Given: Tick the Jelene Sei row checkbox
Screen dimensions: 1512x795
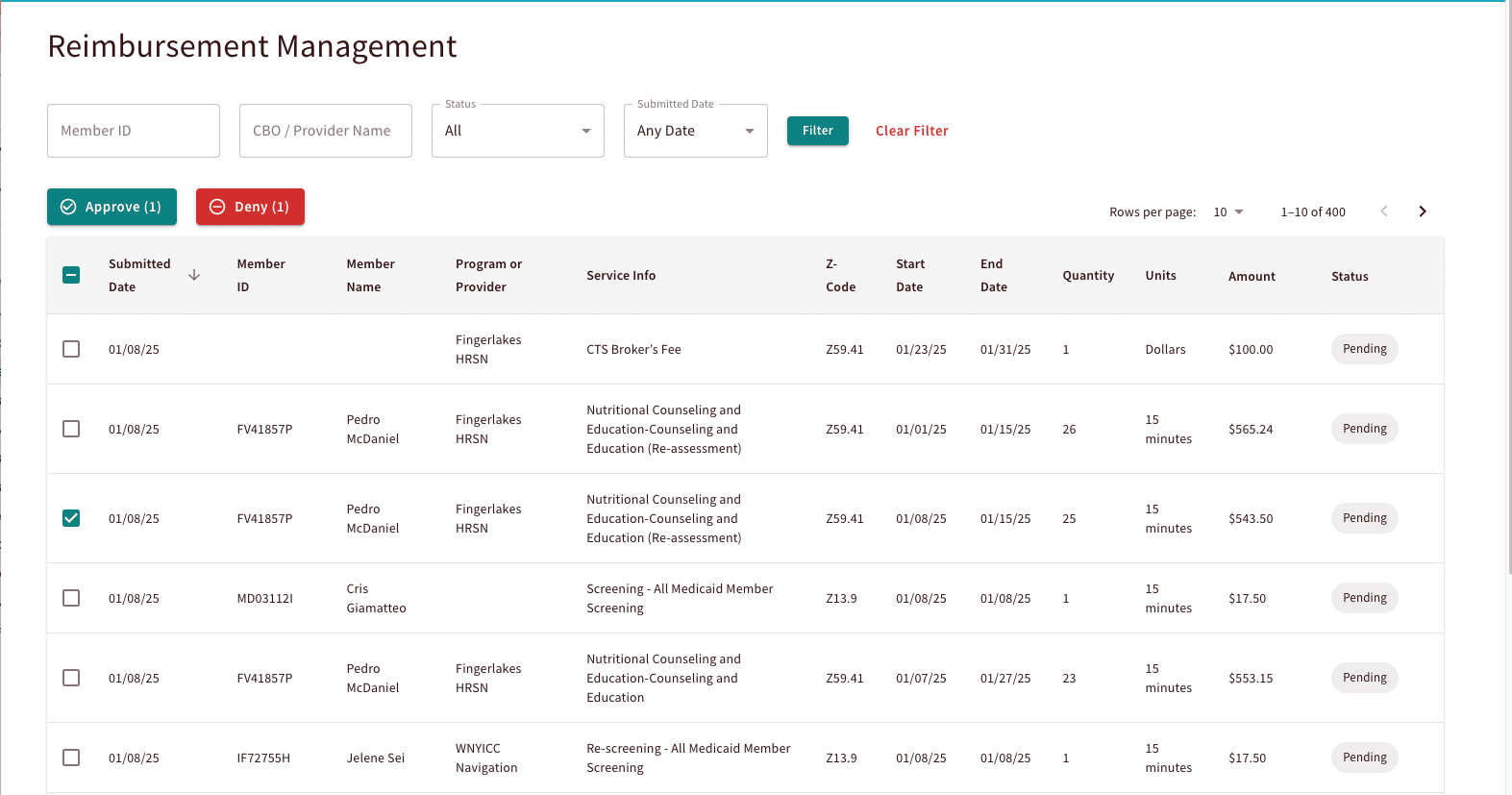Looking at the screenshot, I should pyautogui.click(x=71, y=758).
